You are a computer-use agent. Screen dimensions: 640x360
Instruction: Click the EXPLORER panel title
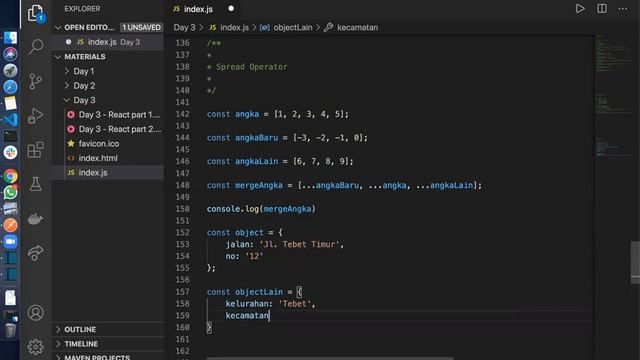(x=82, y=9)
